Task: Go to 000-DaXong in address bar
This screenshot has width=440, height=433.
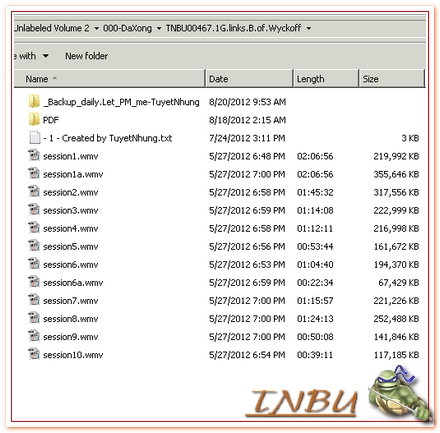Action: [x=127, y=28]
